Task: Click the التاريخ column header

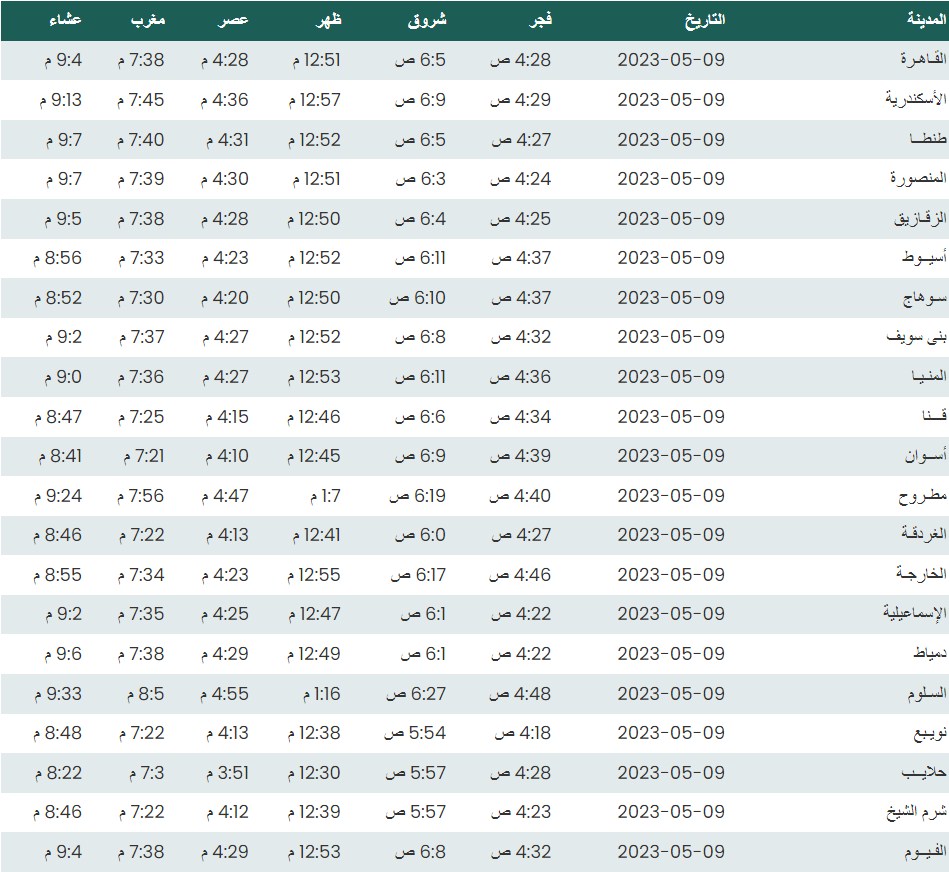Action: click(704, 20)
